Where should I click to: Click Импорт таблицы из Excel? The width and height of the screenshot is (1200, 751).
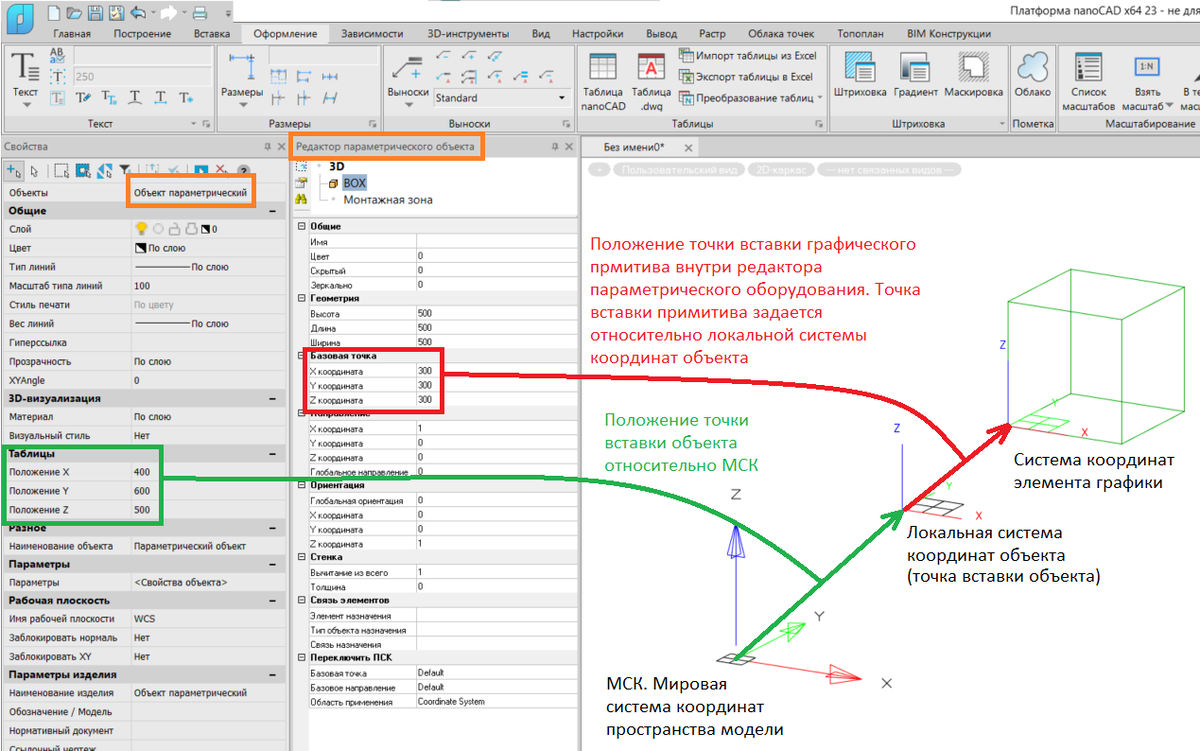click(x=748, y=55)
